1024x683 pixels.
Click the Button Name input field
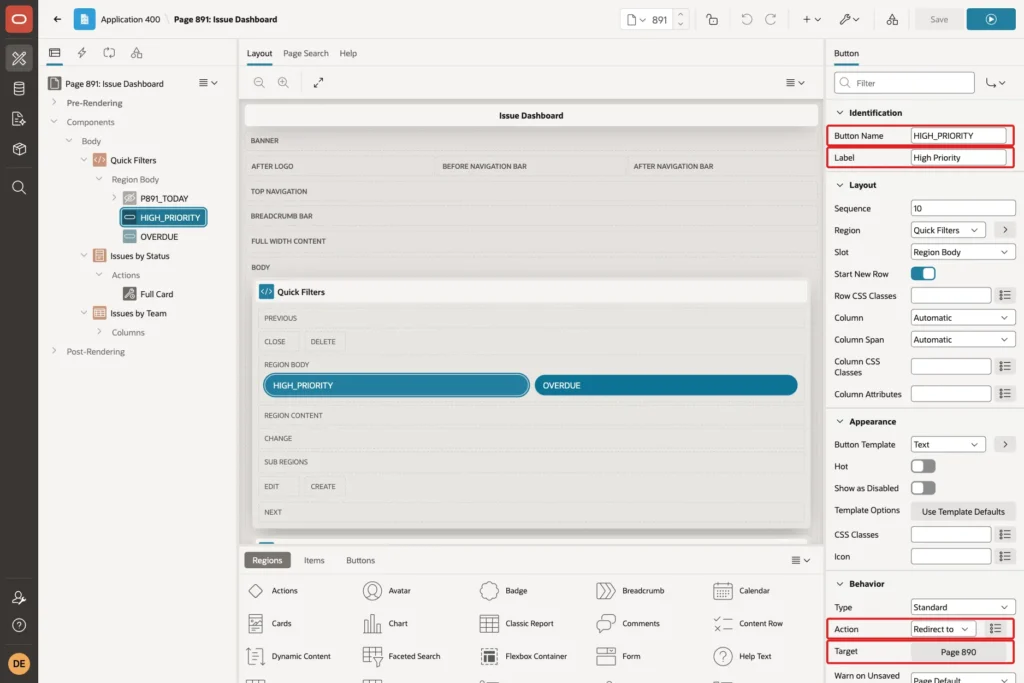pyautogui.click(x=958, y=136)
